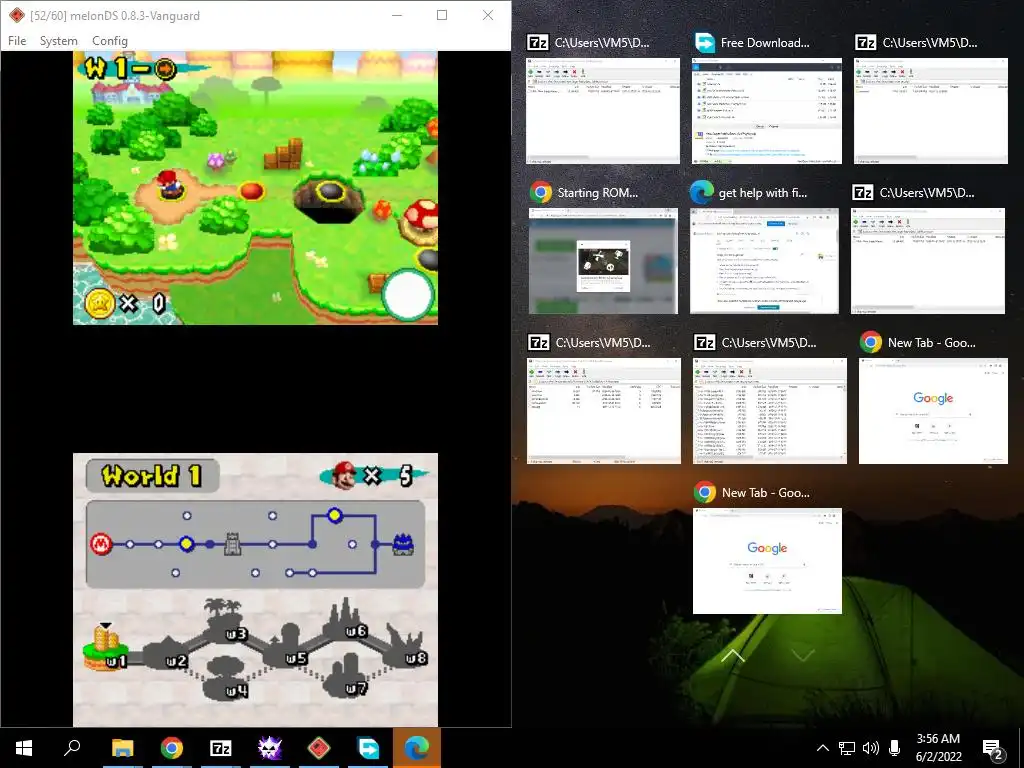Open the System menu in melonDS
The height and width of the screenshot is (768, 1024).
[59, 40]
